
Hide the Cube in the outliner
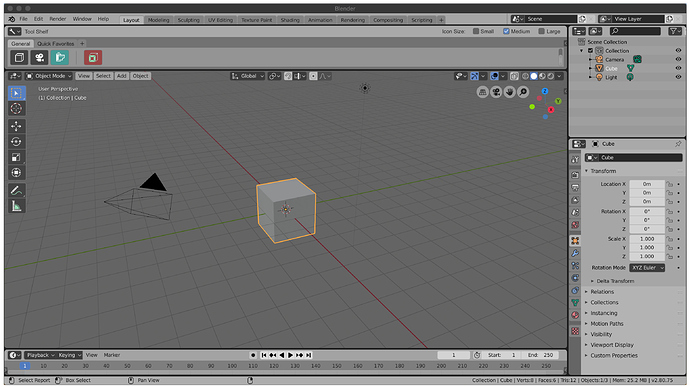(x=678, y=68)
